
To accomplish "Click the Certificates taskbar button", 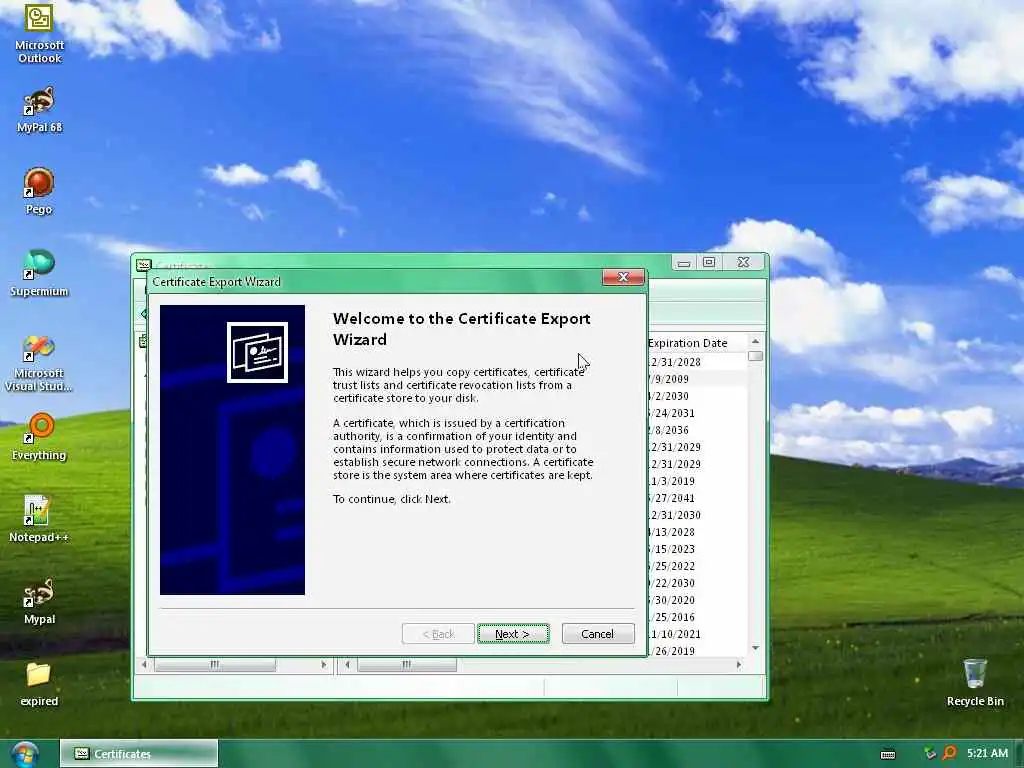I will 139,754.
